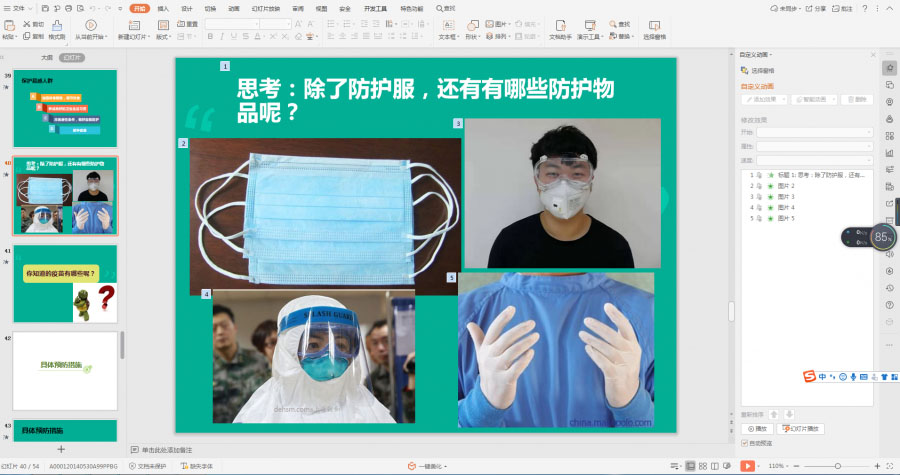Screen dimensions: 900x475
Task: Click the Slide Show (幻灯片播放) button in pane
Action: 800,428
